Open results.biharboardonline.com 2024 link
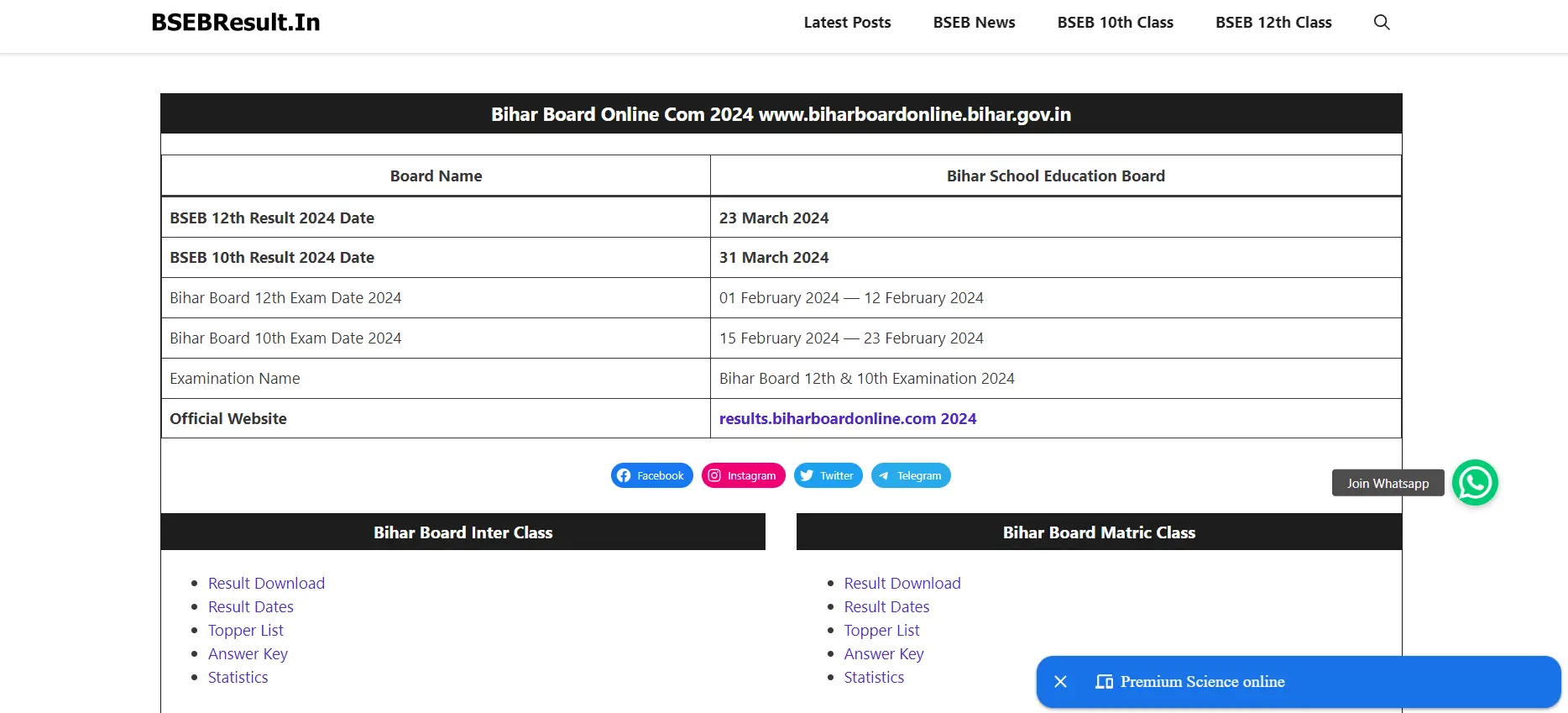 pos(848,418)
